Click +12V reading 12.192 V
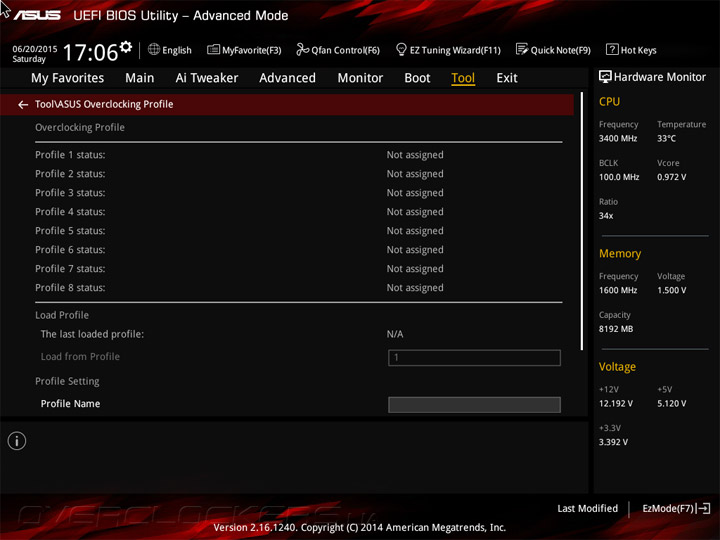720x540 pixels. click(616, 403)
